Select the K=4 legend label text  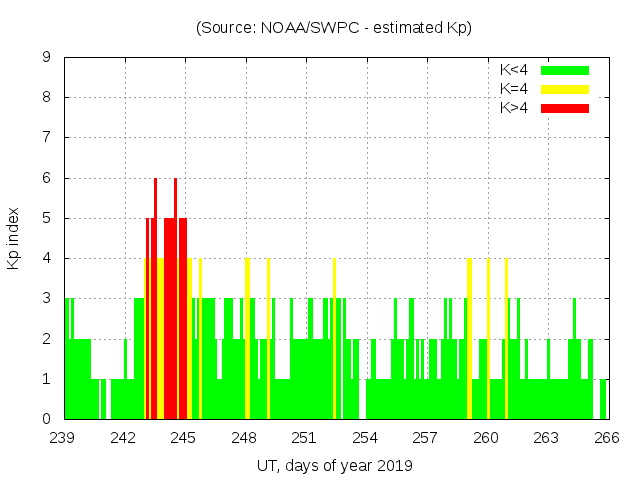point(514,89)
